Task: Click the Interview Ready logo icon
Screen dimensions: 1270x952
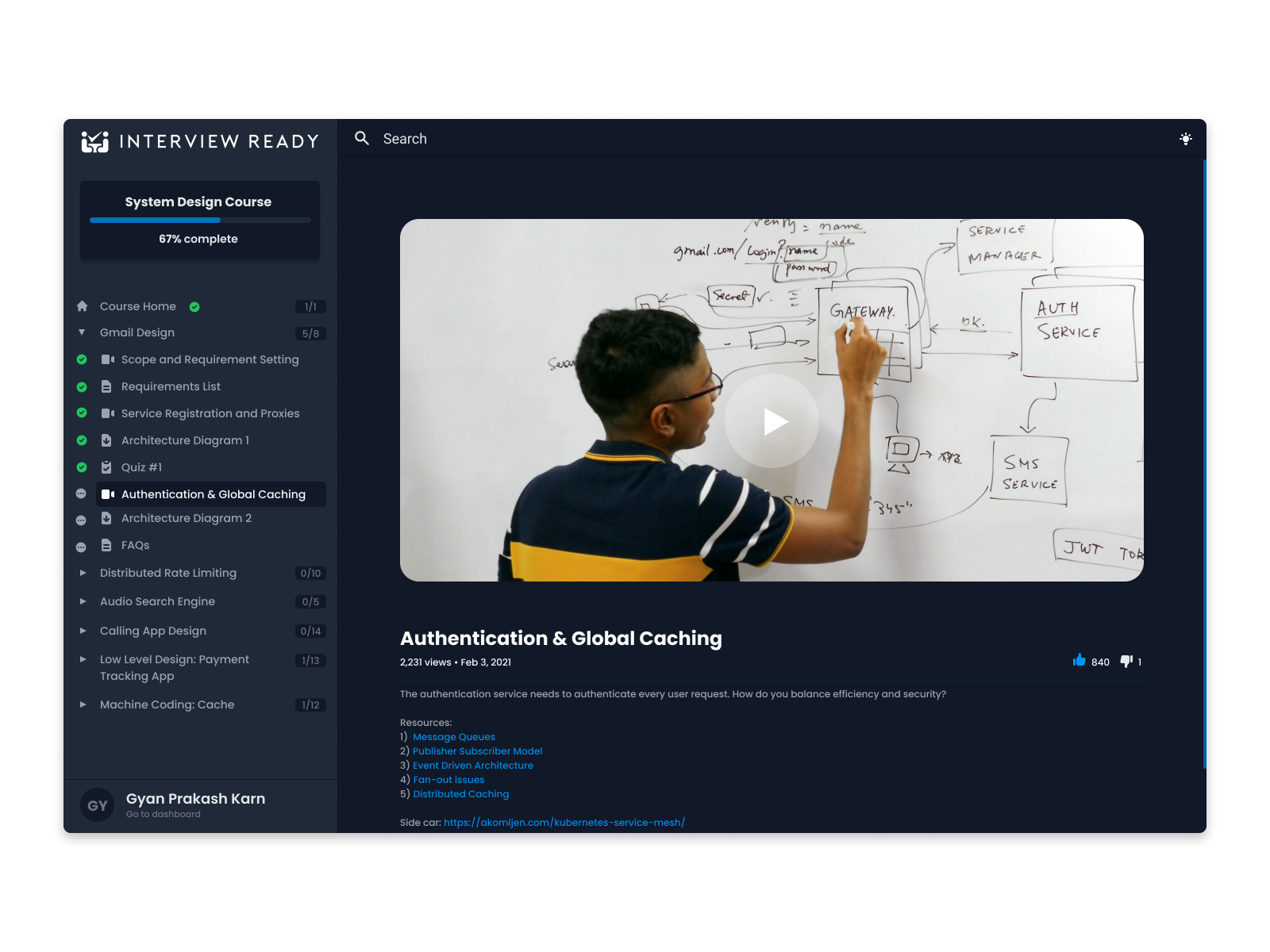Action: pyautogui.click(x=96, y=141)
